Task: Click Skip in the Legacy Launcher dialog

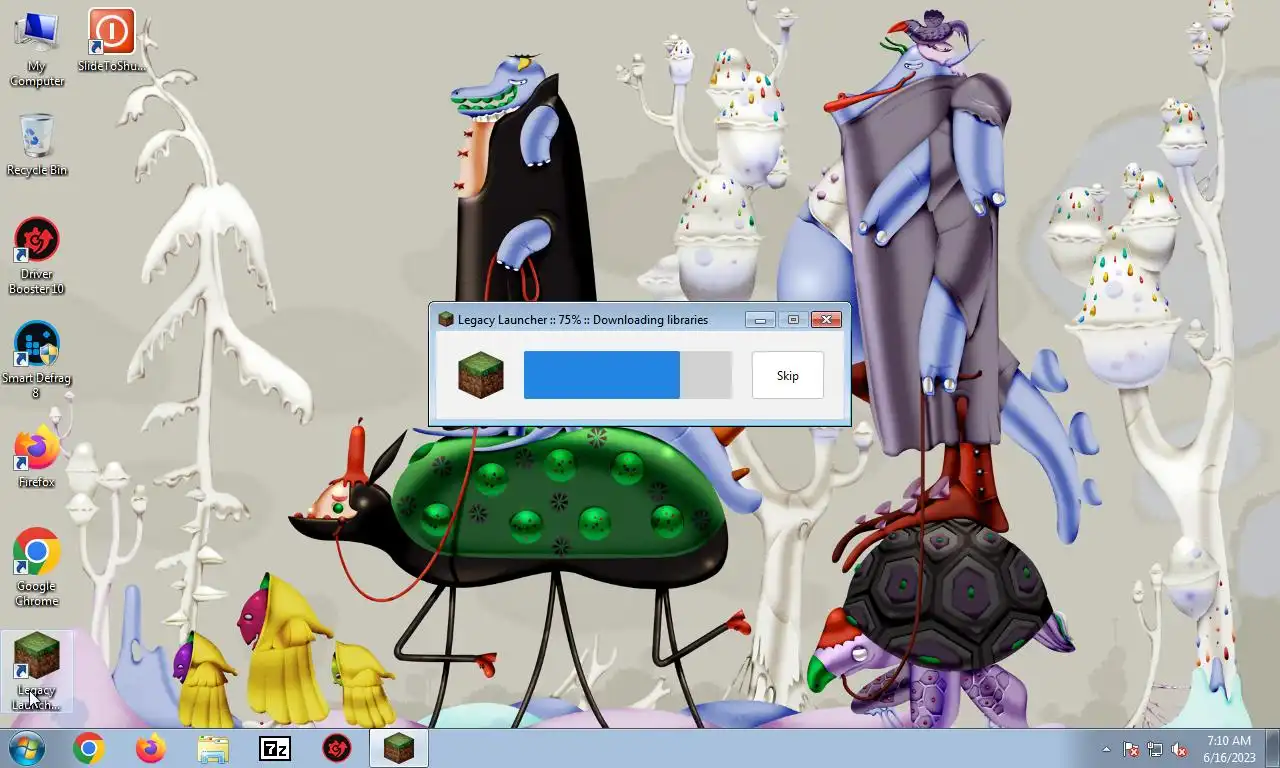Action: coord(788,375)
